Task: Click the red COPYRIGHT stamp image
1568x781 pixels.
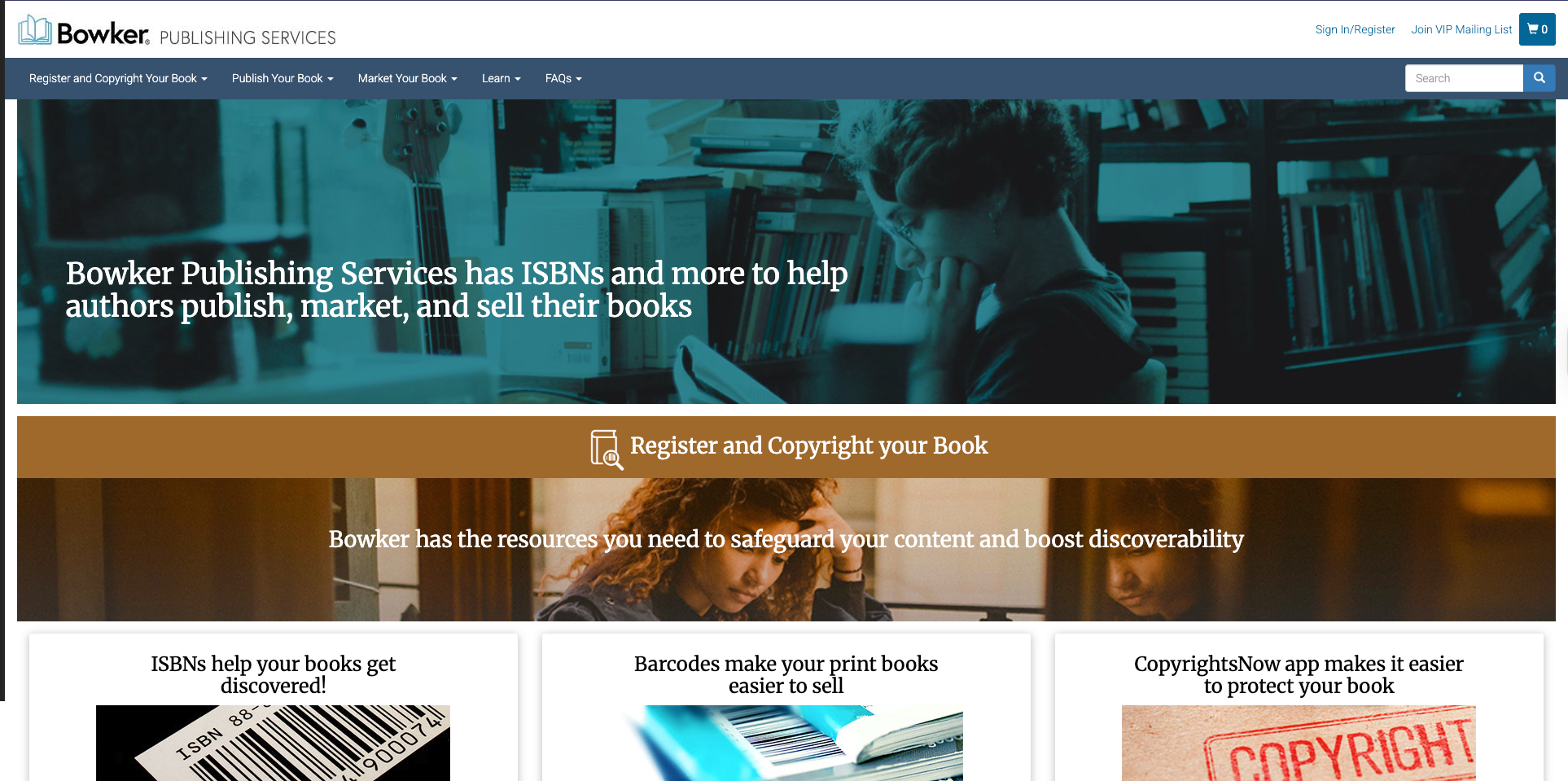Action: tap(1299, 743)
